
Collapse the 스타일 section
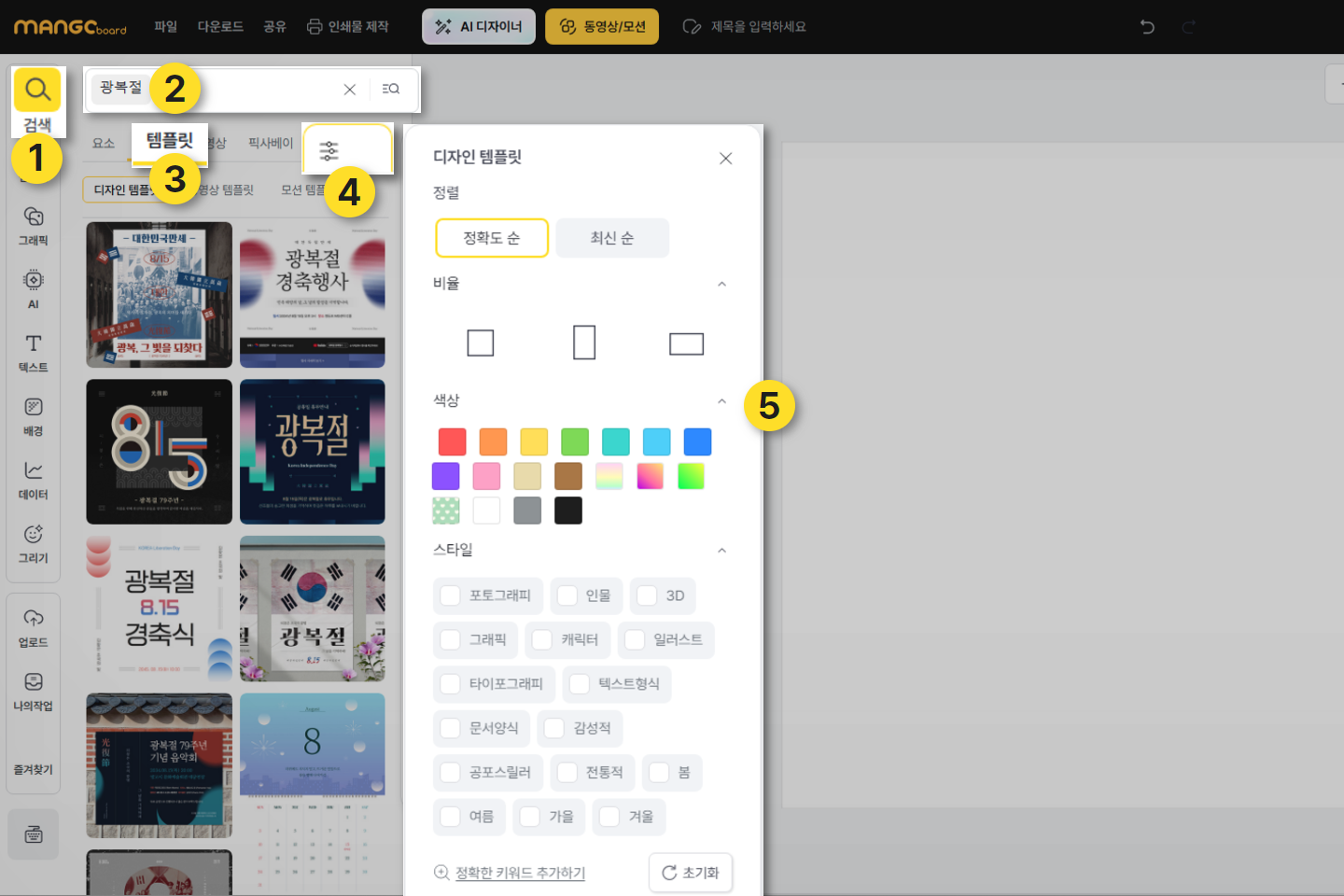721,551
